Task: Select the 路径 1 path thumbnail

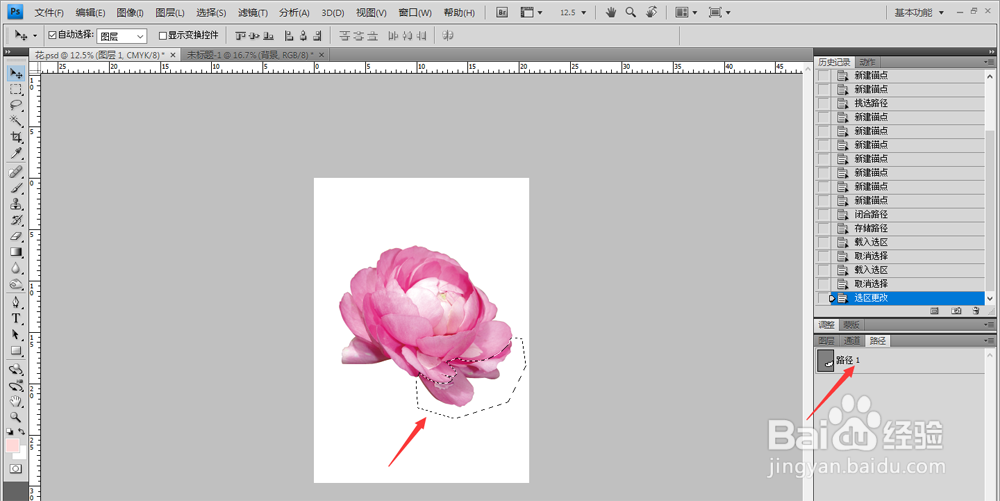Action: [826, 360]
